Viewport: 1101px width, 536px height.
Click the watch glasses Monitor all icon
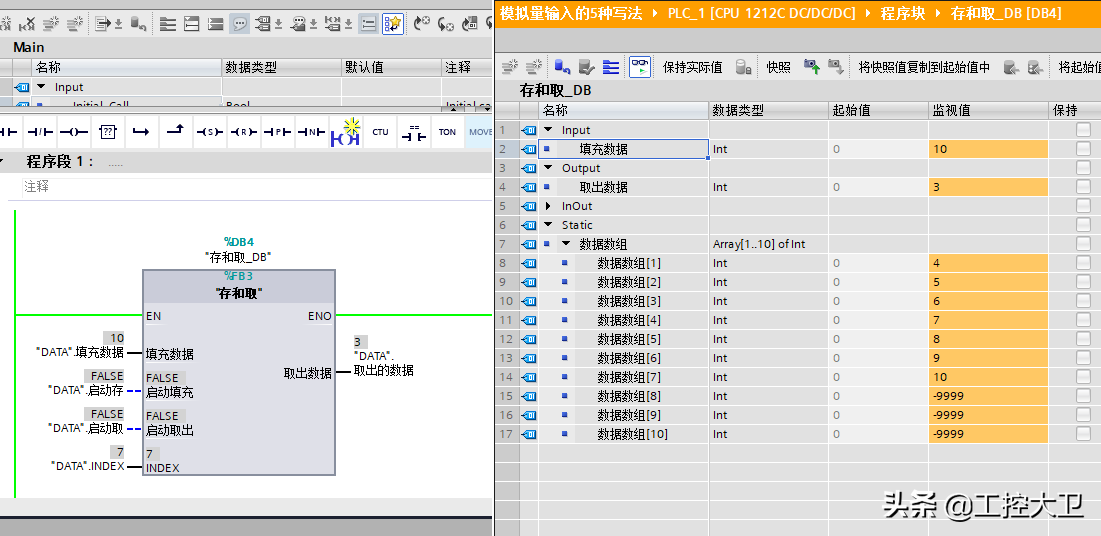[x=640, y=67]
